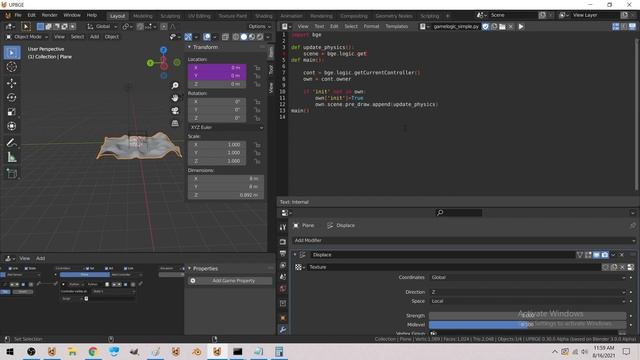Image resolution: width=640 pixels, height=360 pixels.
Task: Open the Tool properties tab in the Properties editor
Action: (283, 227)
